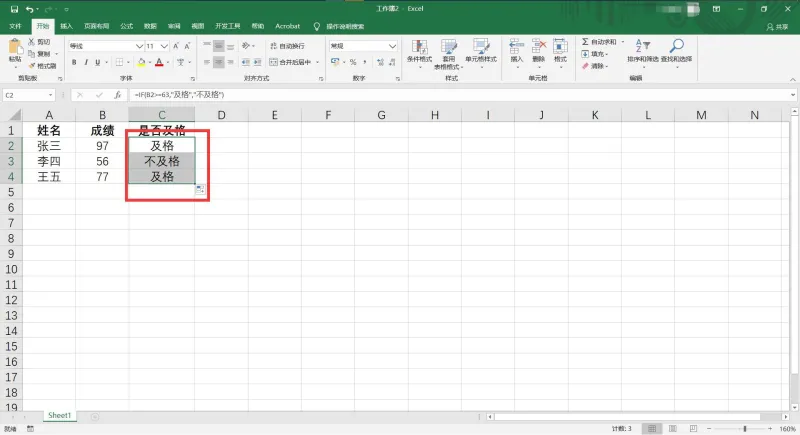Click the increase indent icon
Viewport: 800px width, 435px height.
tap(258, 62)
